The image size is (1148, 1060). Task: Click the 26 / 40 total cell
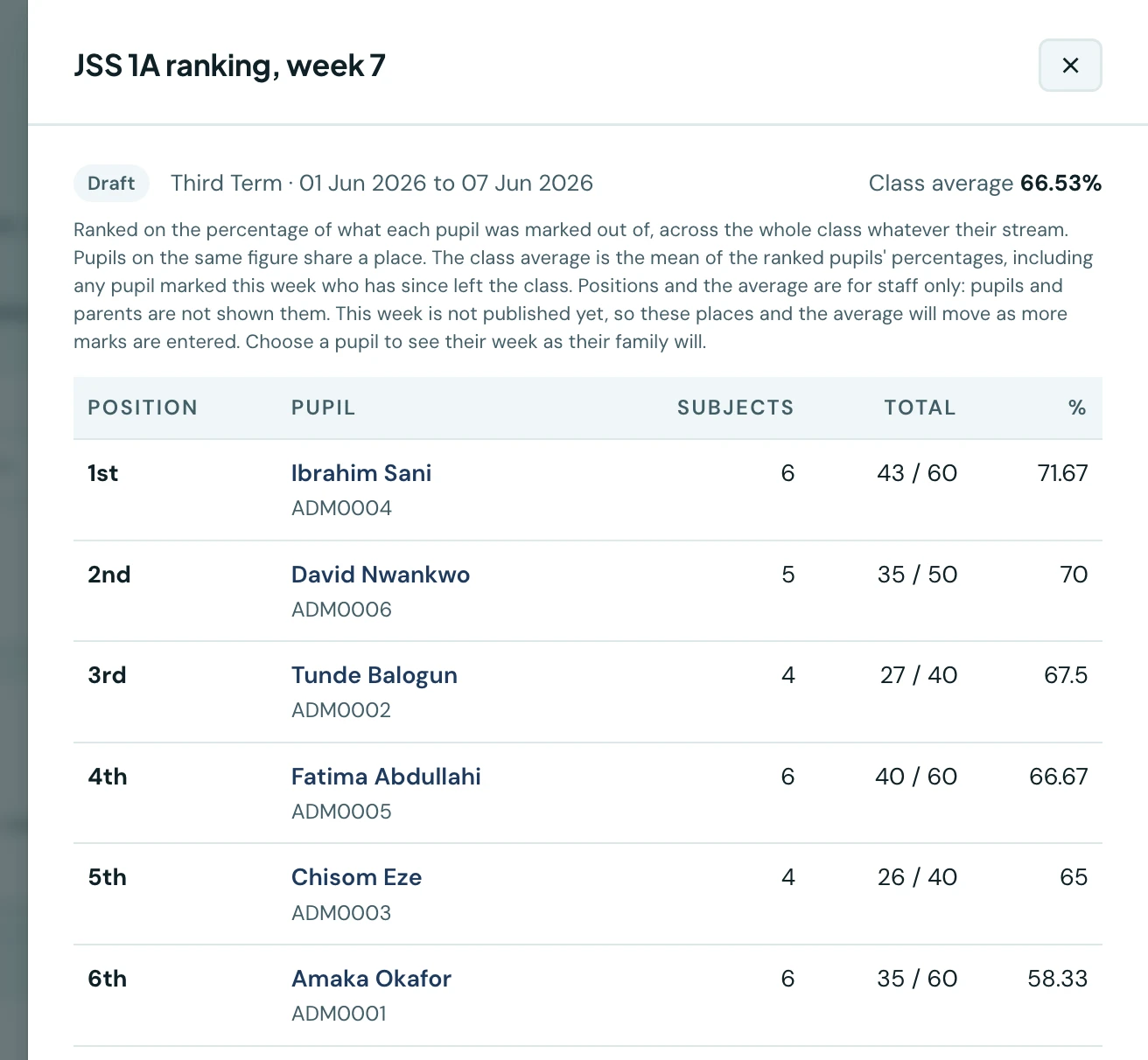[x=917, y=877]
